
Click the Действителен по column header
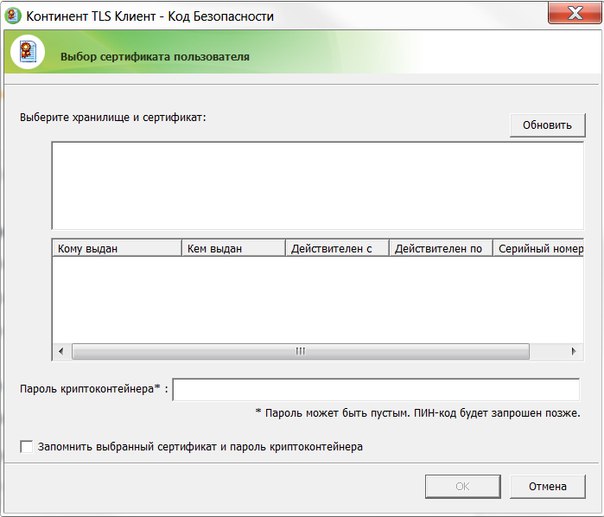[441, 248]
